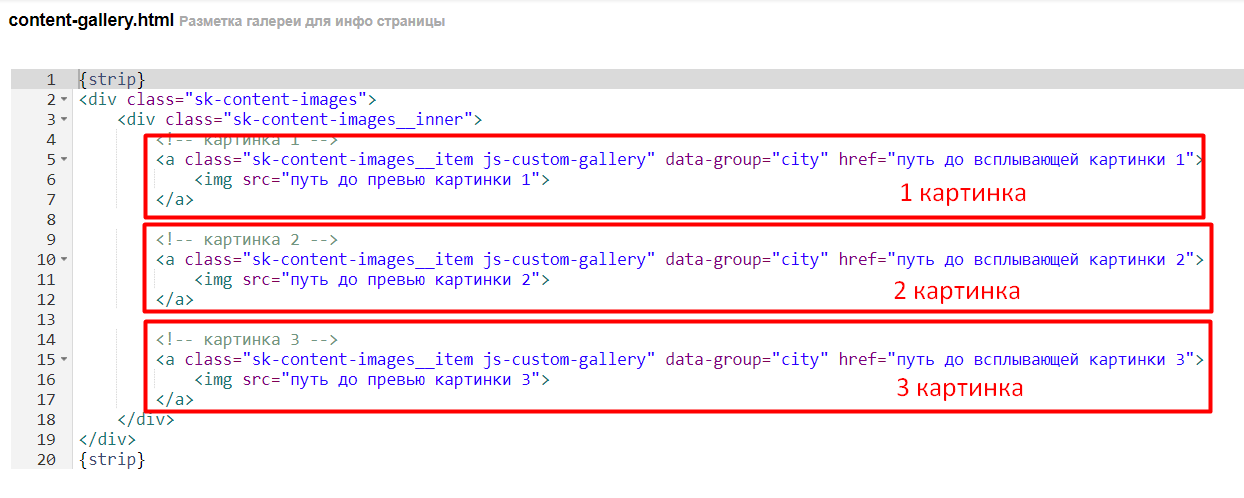The width and height of the screenshot is (1244, 498).
Task: Select line number 20 in the gutter
Action: click(46, 459)
